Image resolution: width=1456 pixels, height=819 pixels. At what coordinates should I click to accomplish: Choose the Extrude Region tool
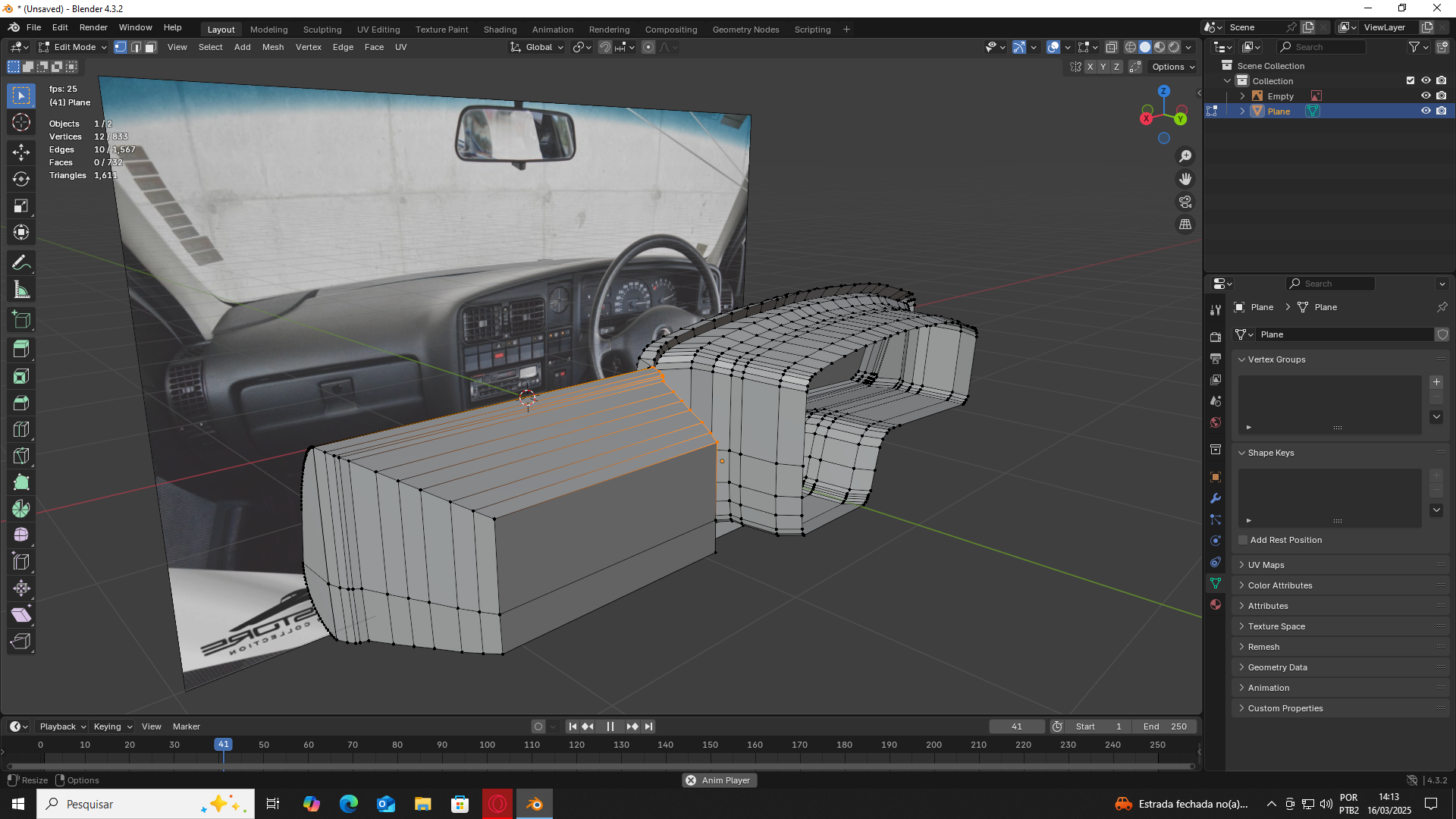(21, 349)
